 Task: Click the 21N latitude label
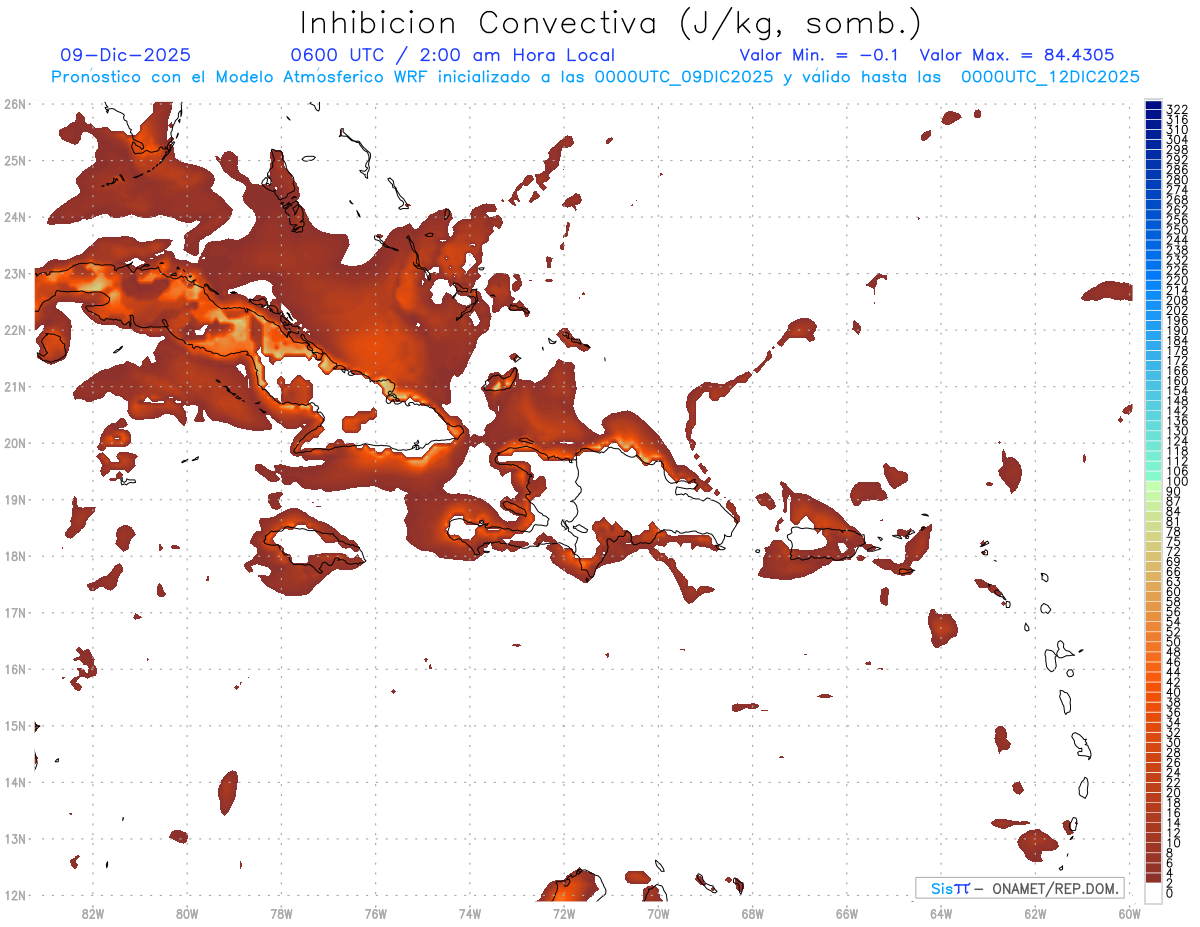coord(15,386)
